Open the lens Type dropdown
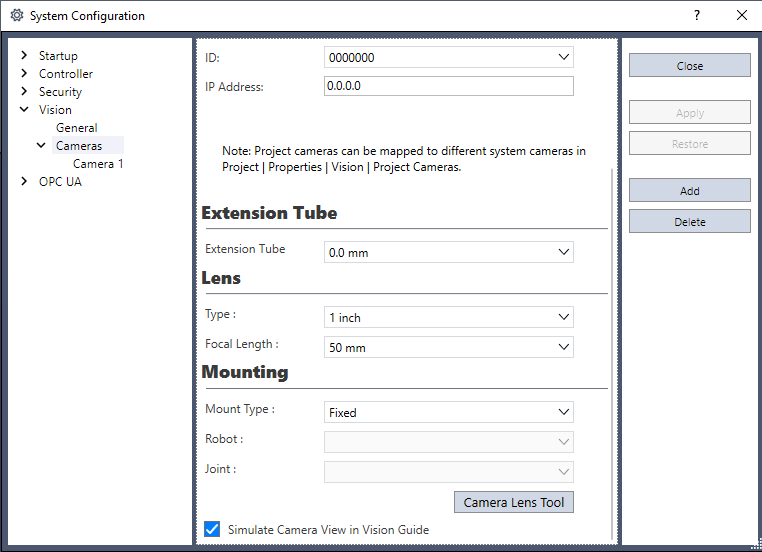This screenshot has height=552, width=762. pyautogui.click(x=449, y=317)
